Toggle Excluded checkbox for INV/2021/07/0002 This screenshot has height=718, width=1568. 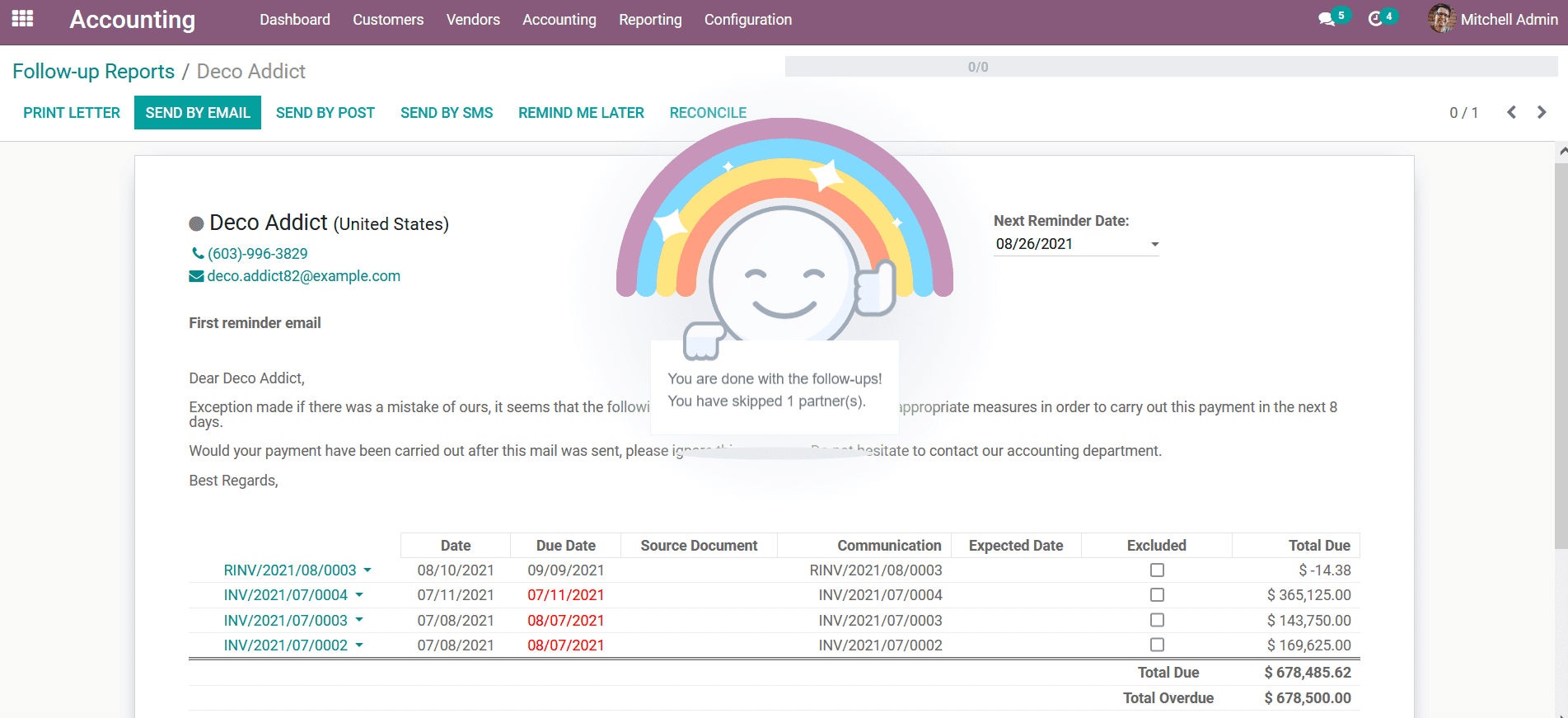click(1157, 645)
